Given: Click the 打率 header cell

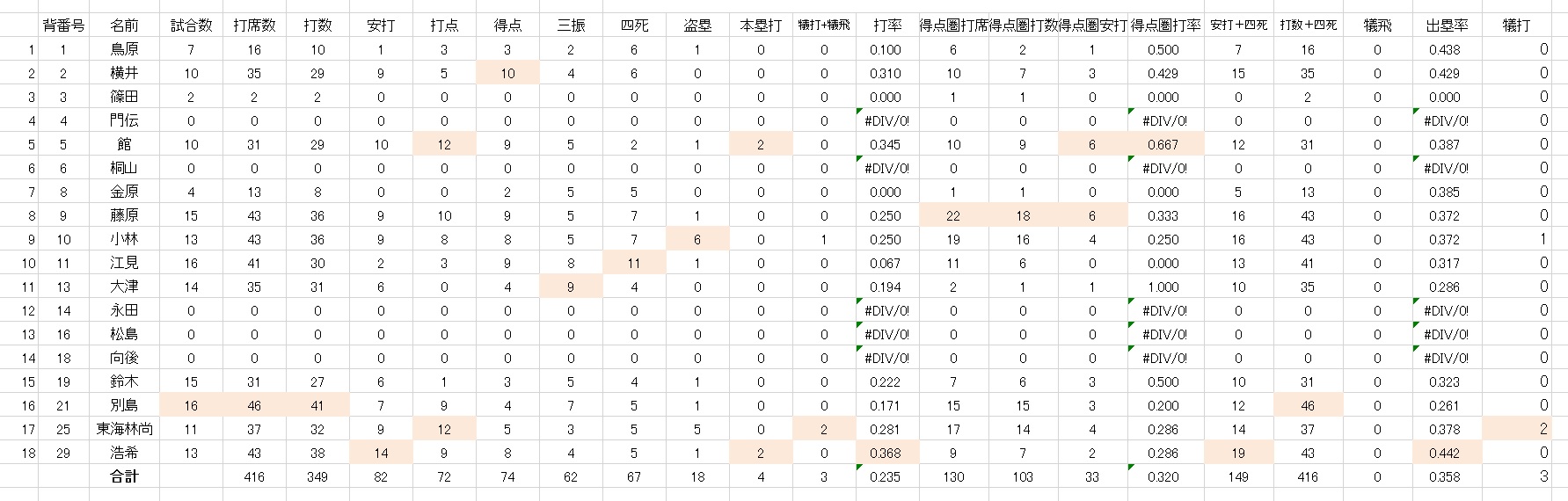Looking at the screenshot, I should point(886,25).
